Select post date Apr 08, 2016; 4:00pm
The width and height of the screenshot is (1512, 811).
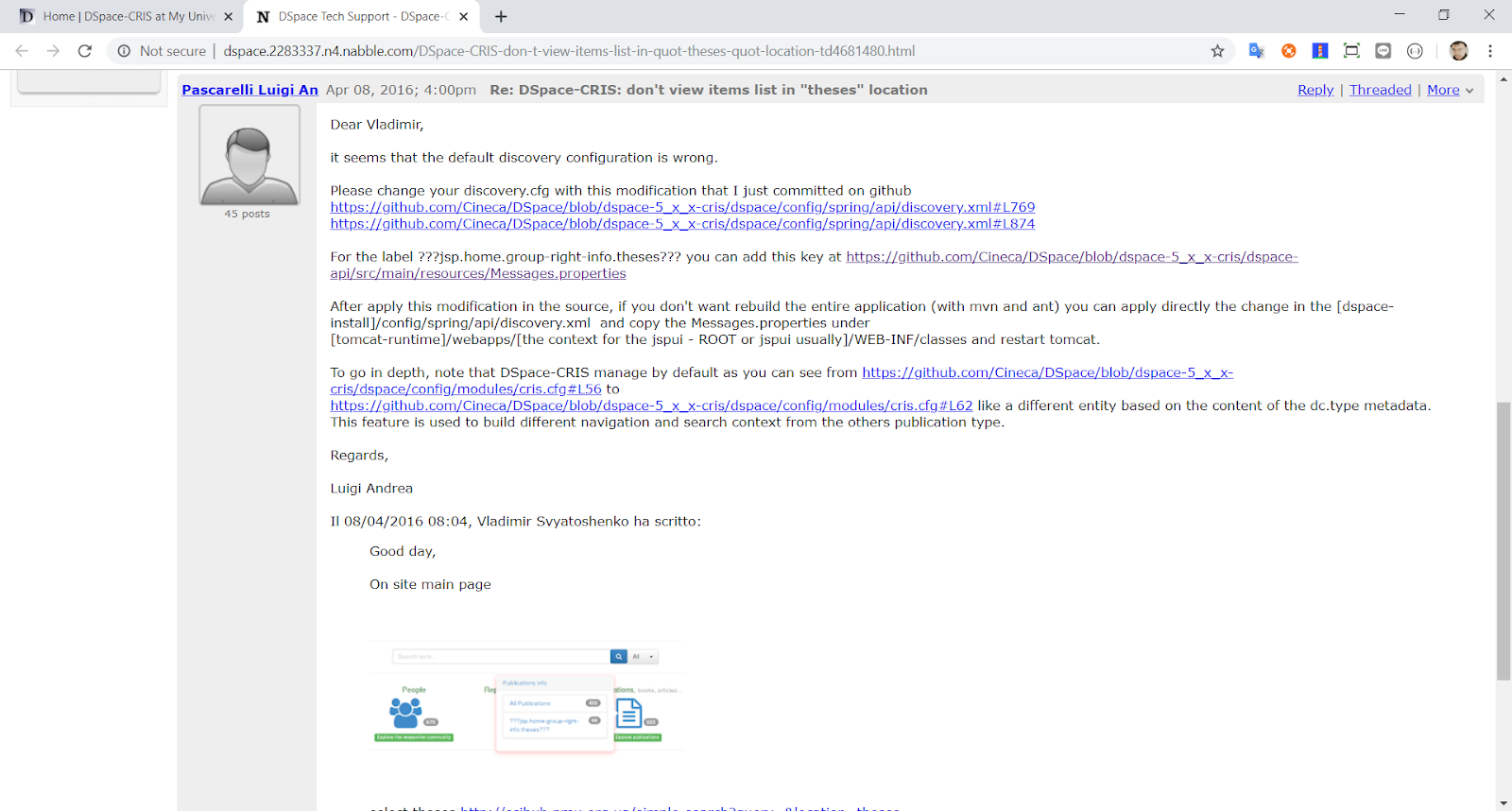click(x=401, y=90)
